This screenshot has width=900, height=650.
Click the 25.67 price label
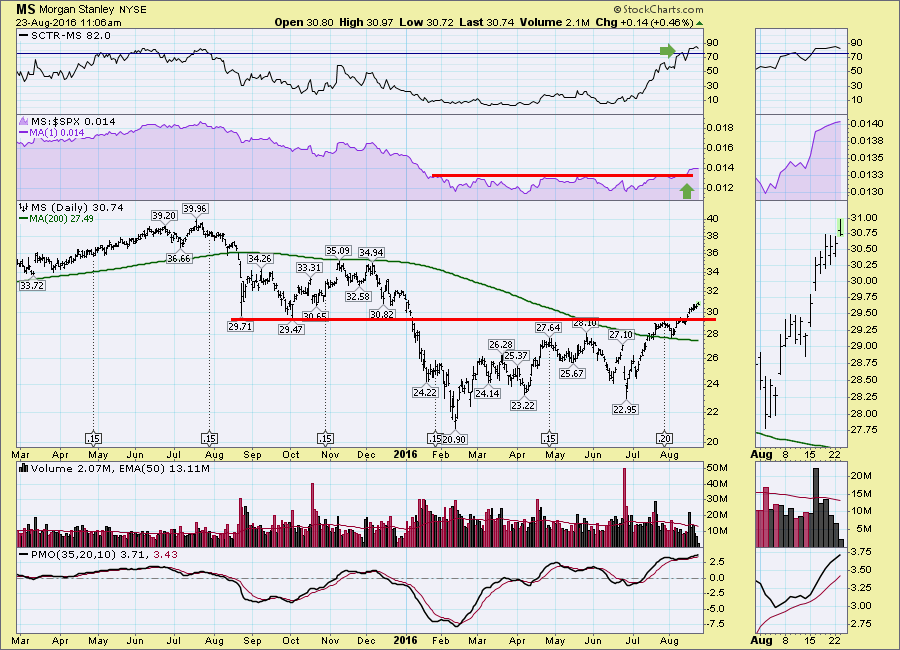pyautogui.click(x=572, y=373)
